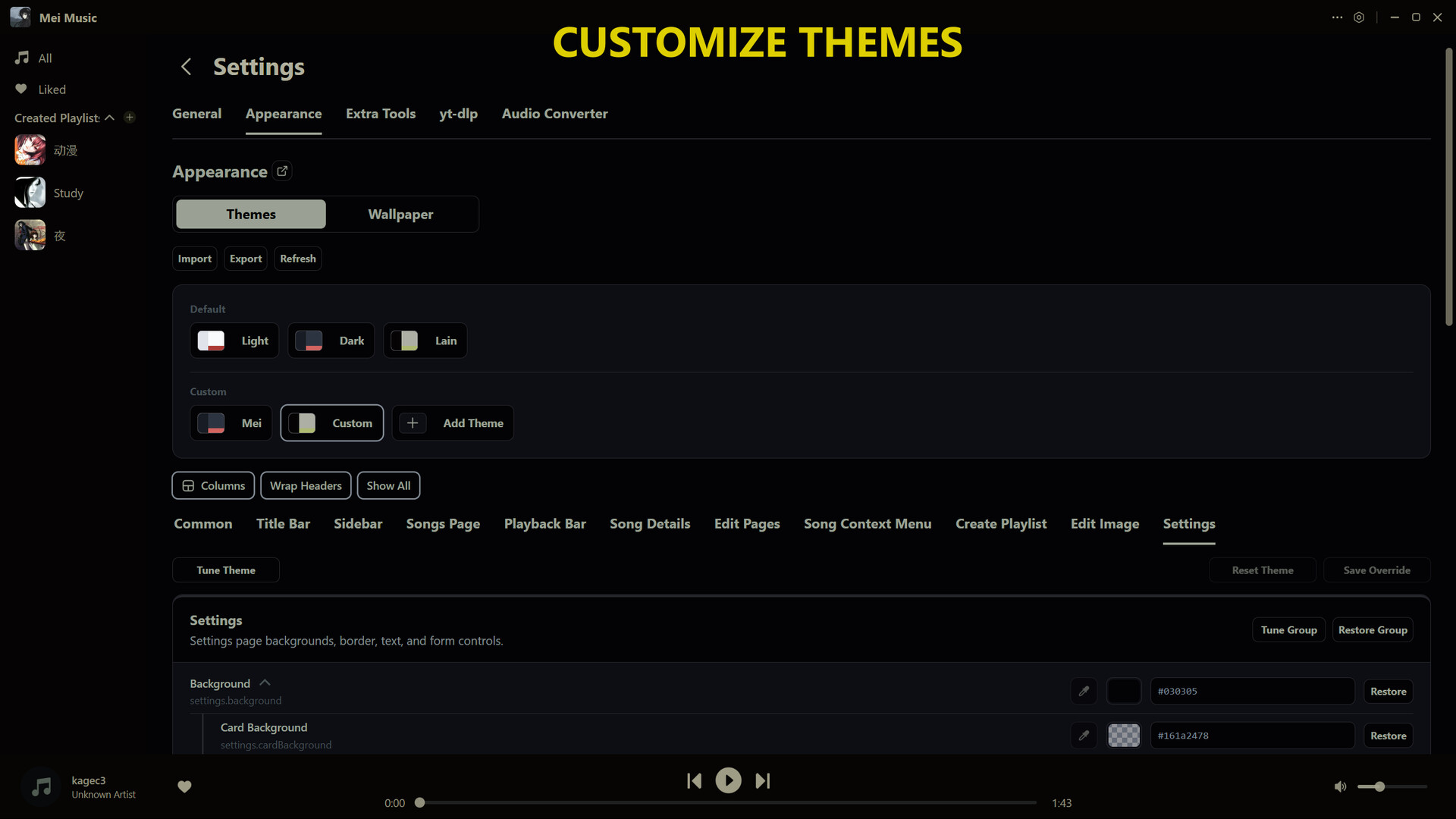Click the Save Override button
Screen dimensions: 1456x819
pyautogui.click(x=1377, y=570)
